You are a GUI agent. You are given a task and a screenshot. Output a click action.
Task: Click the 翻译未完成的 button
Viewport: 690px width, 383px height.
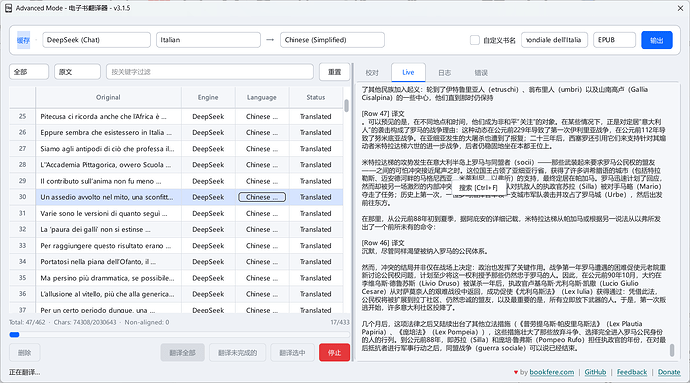(238, 353)
